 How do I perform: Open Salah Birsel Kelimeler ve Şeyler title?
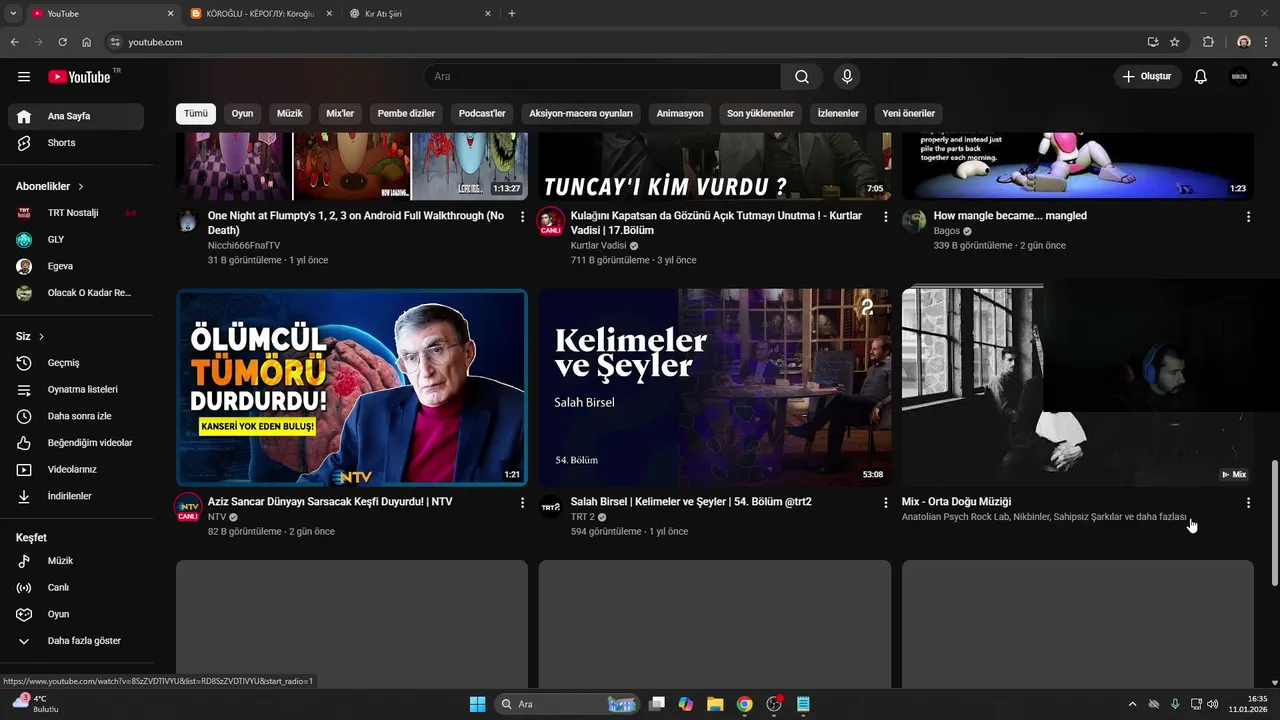691,502
